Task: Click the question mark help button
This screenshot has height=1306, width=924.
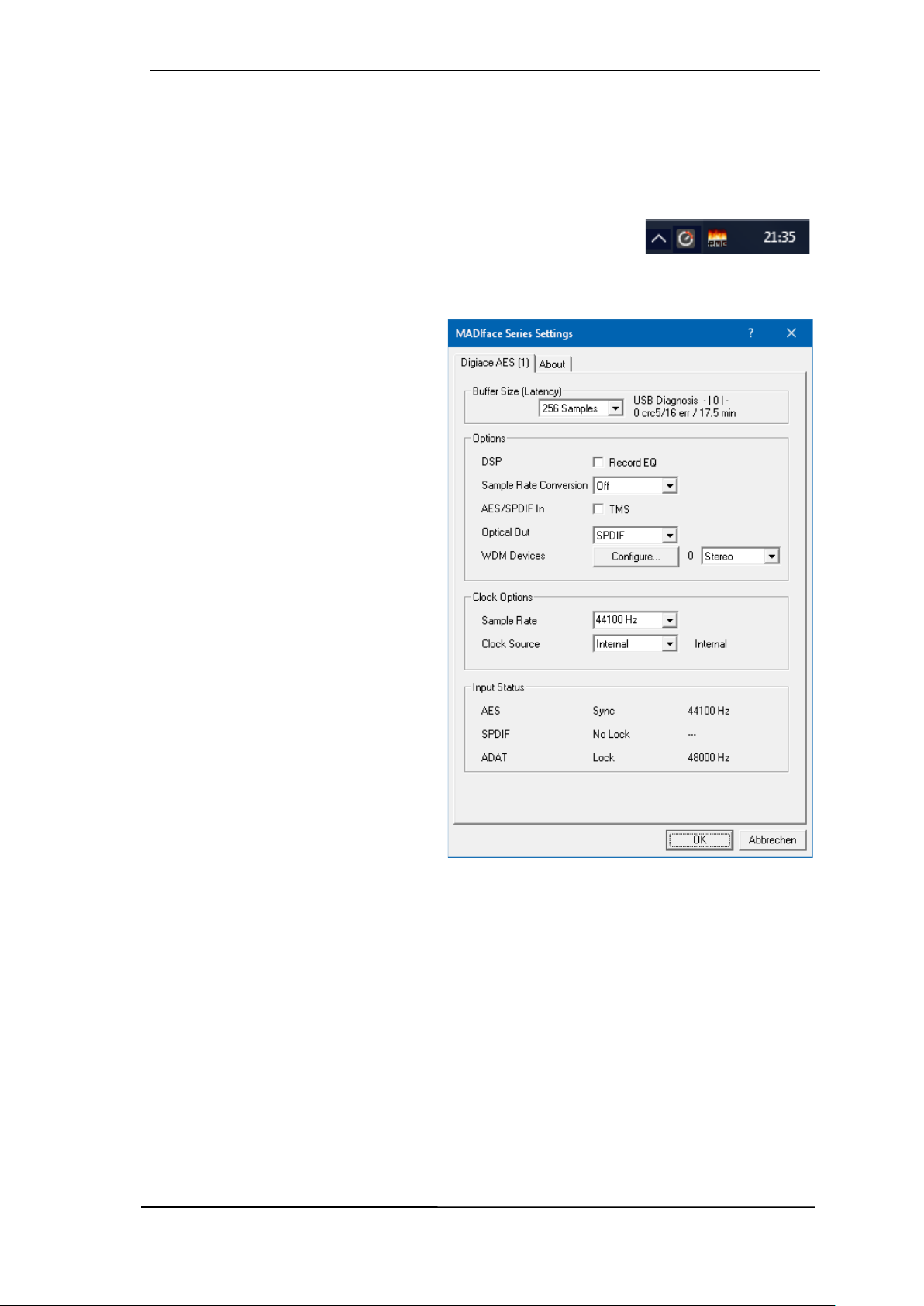Action: pyautogui.click(x=750, y=333)
